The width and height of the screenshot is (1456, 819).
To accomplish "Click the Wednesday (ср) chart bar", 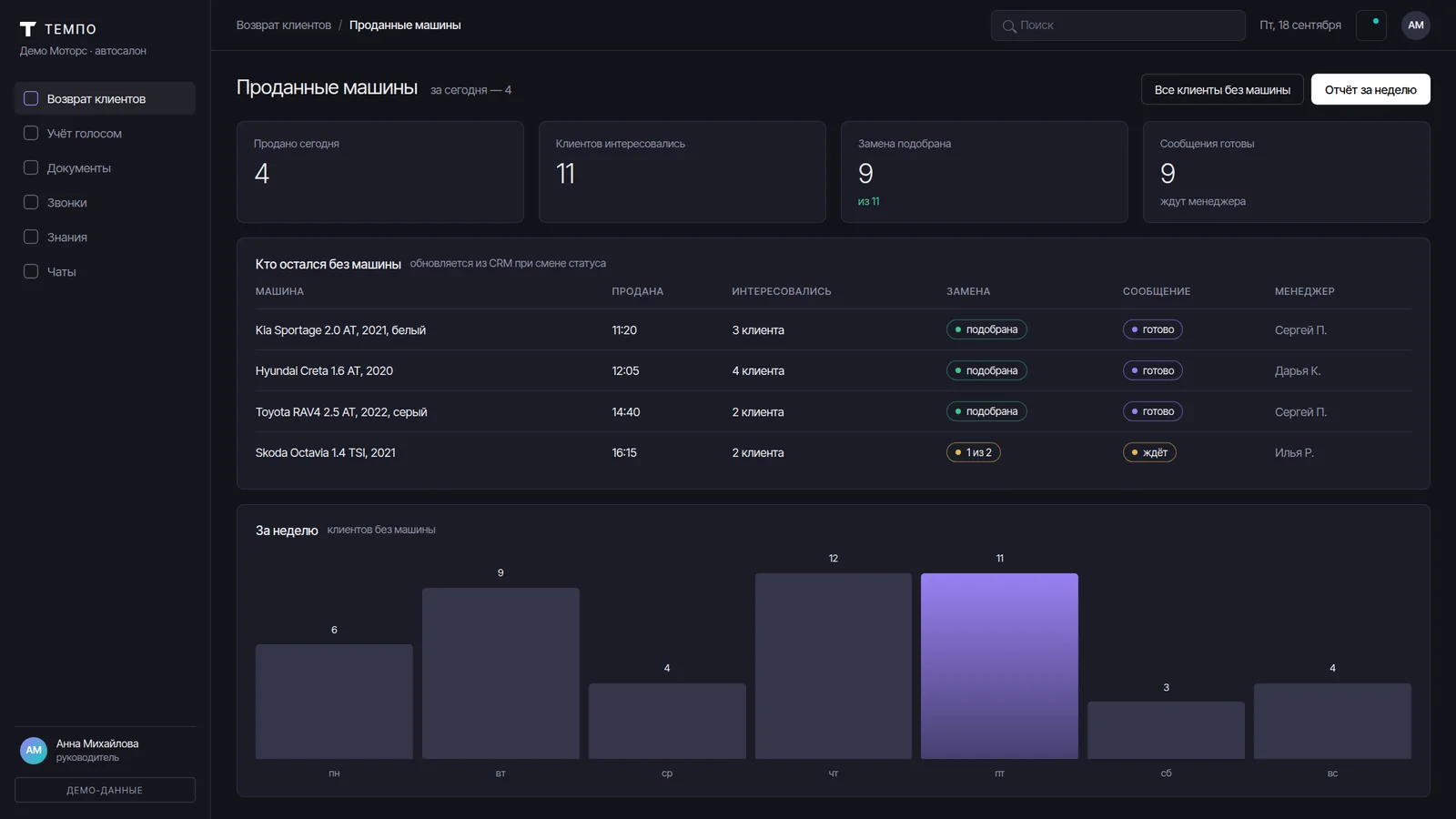I will click(667, 721).
